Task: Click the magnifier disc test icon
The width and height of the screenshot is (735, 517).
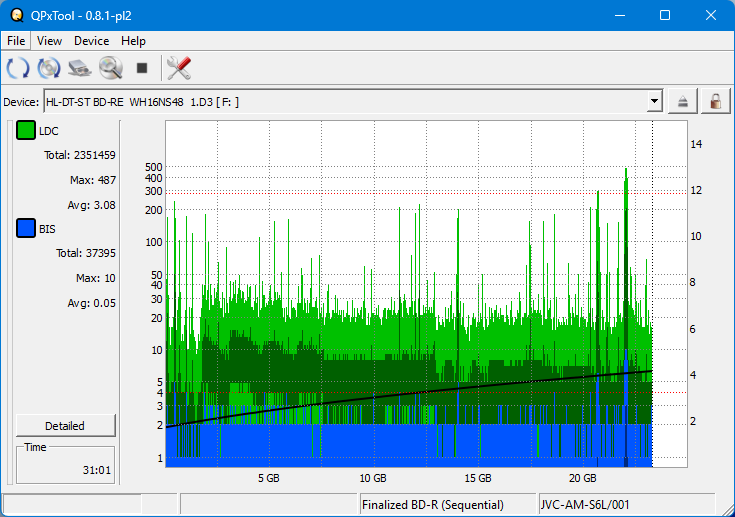Action: point(111,68)
